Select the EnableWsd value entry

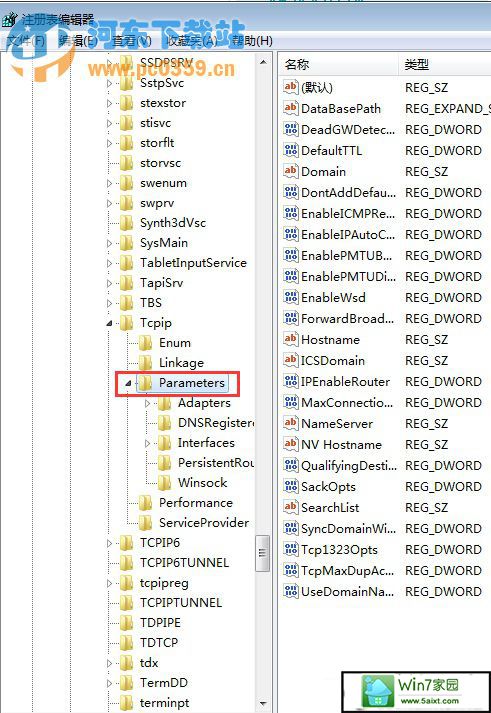click(x=333, y=297)
